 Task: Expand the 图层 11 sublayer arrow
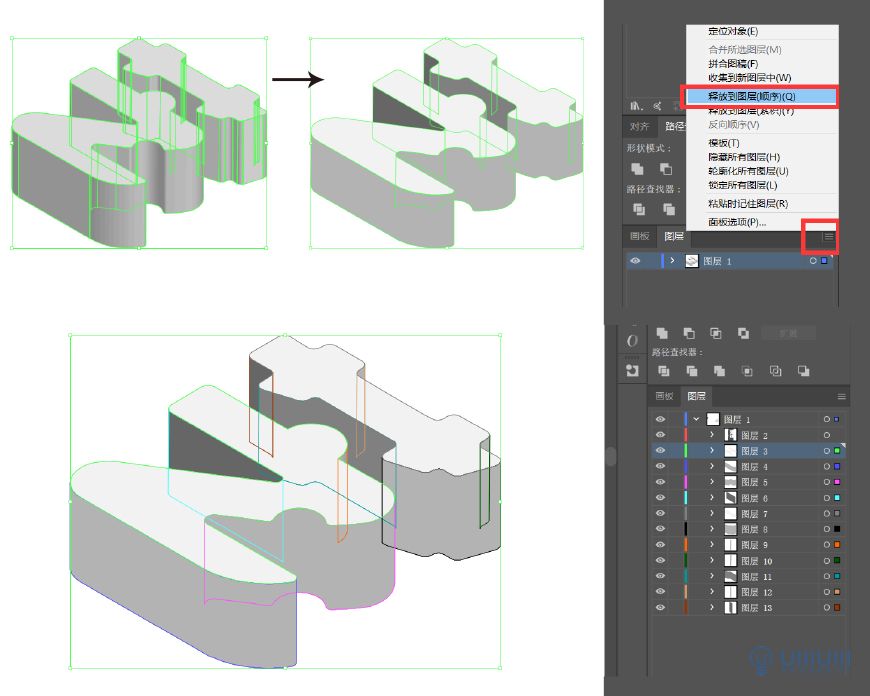[x=712, y=576]
